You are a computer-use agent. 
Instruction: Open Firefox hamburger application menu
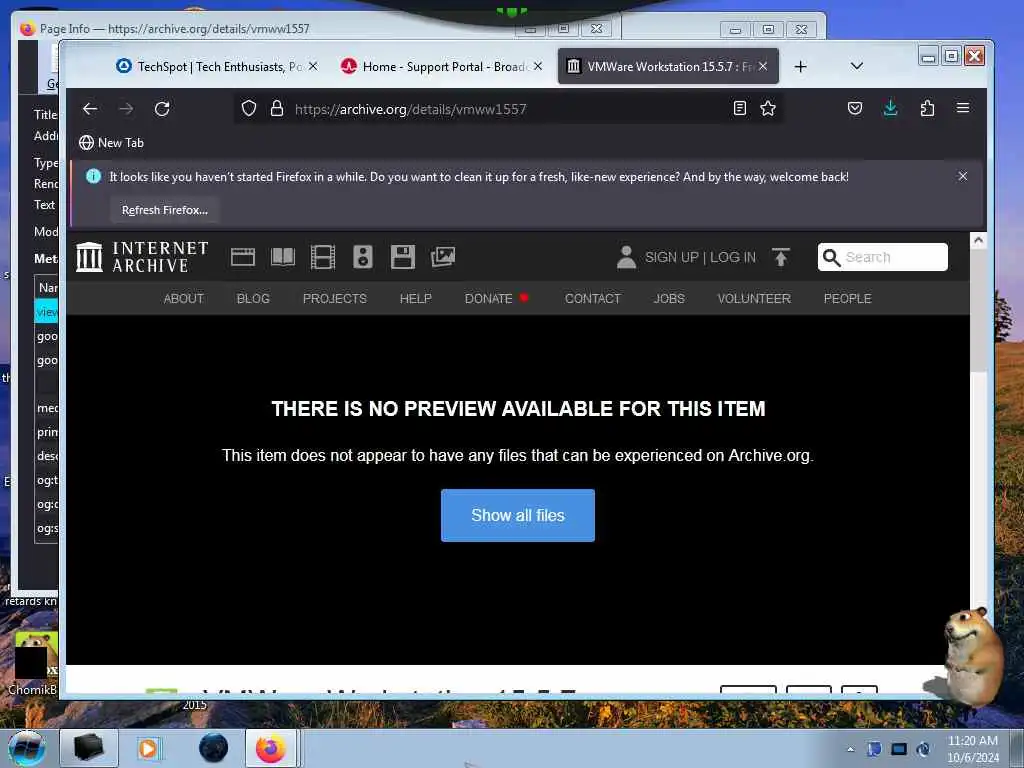point(963,108)
